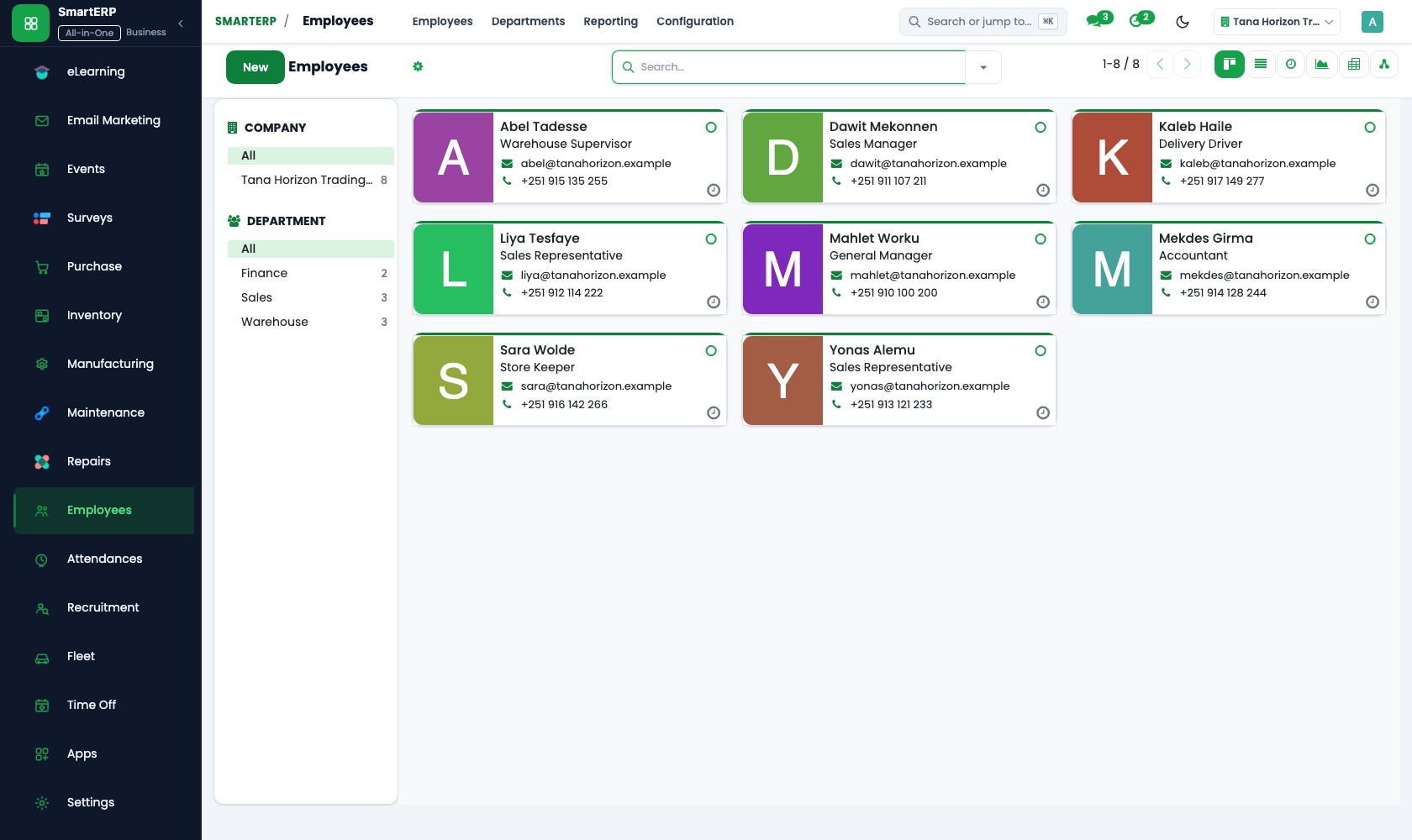The image size is (1412, 840).
Task: Open Attendances module
Action: coord(104,559)
